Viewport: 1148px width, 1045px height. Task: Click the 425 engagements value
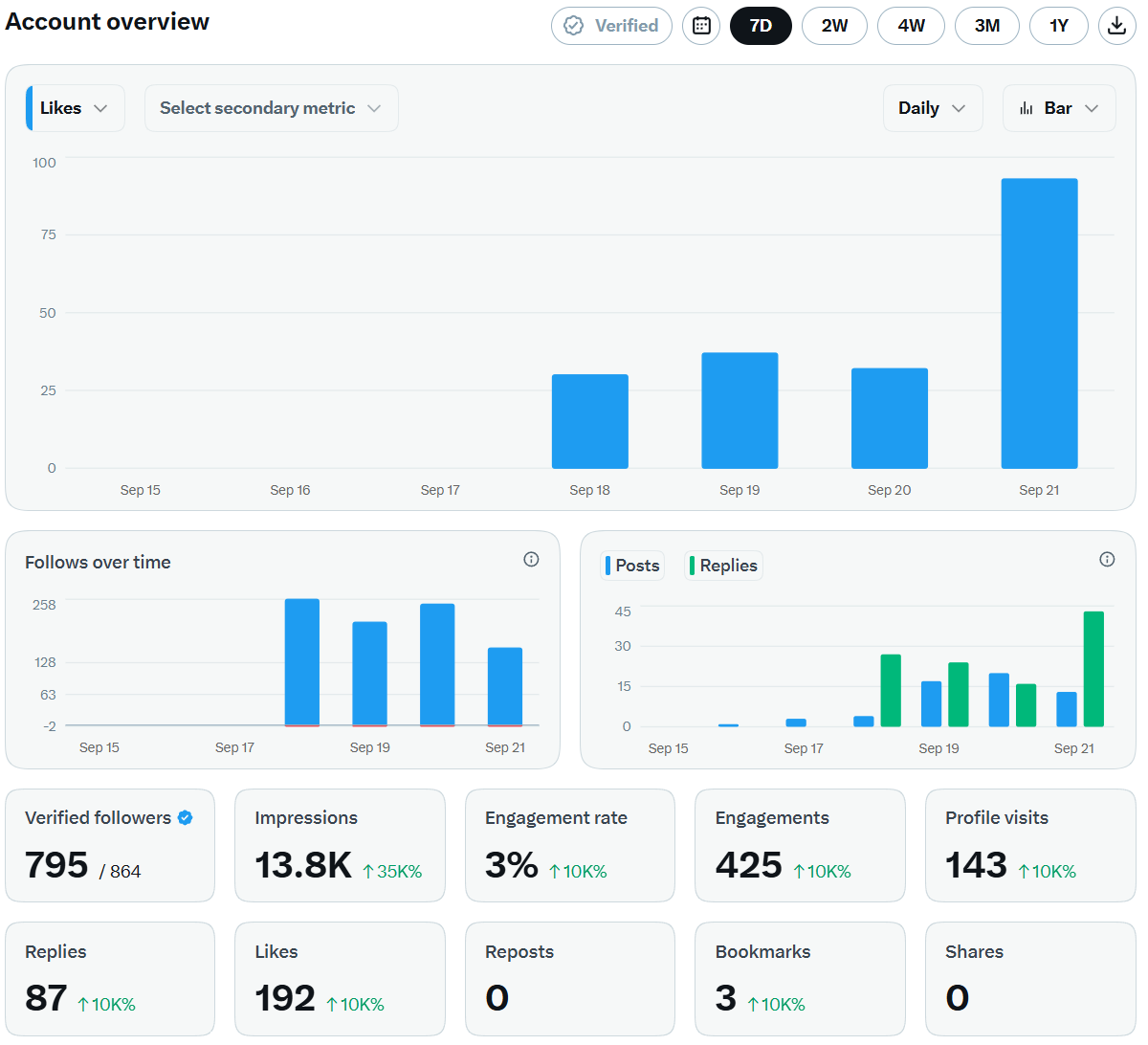[x=749, y=865]
